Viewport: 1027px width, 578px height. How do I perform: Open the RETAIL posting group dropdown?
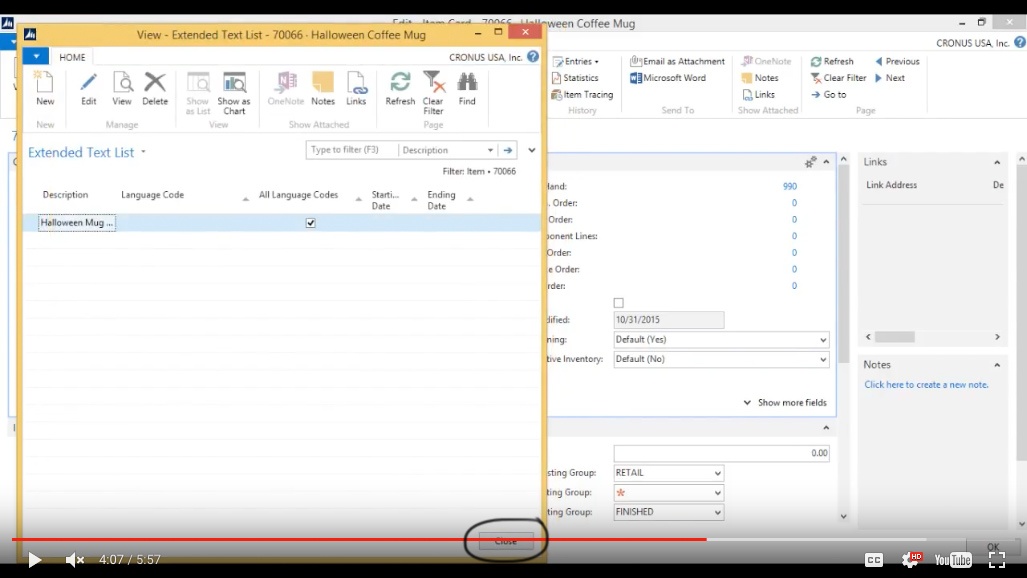[717, 473]
